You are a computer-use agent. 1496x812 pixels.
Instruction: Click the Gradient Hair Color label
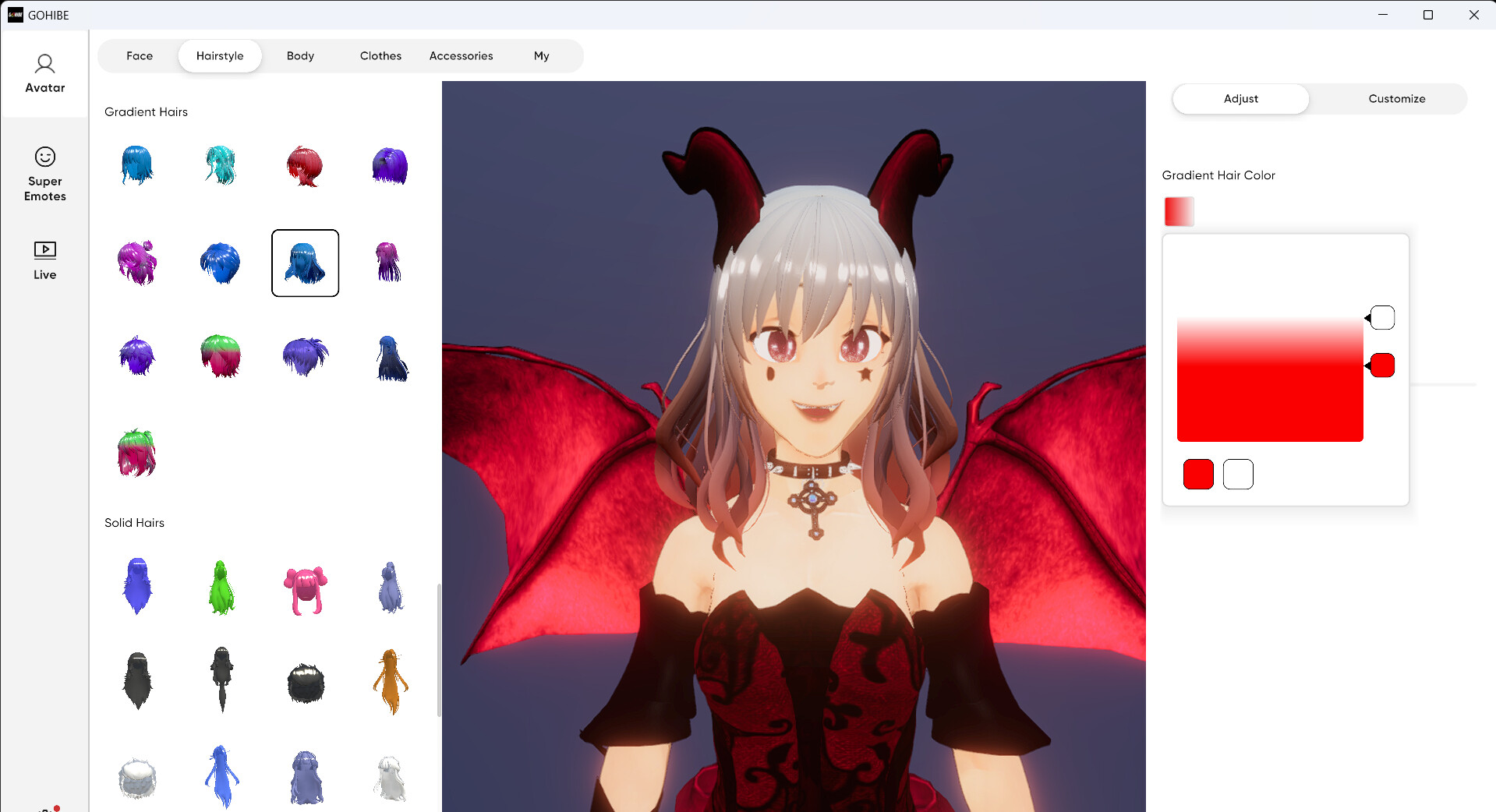coord(1218,175)
